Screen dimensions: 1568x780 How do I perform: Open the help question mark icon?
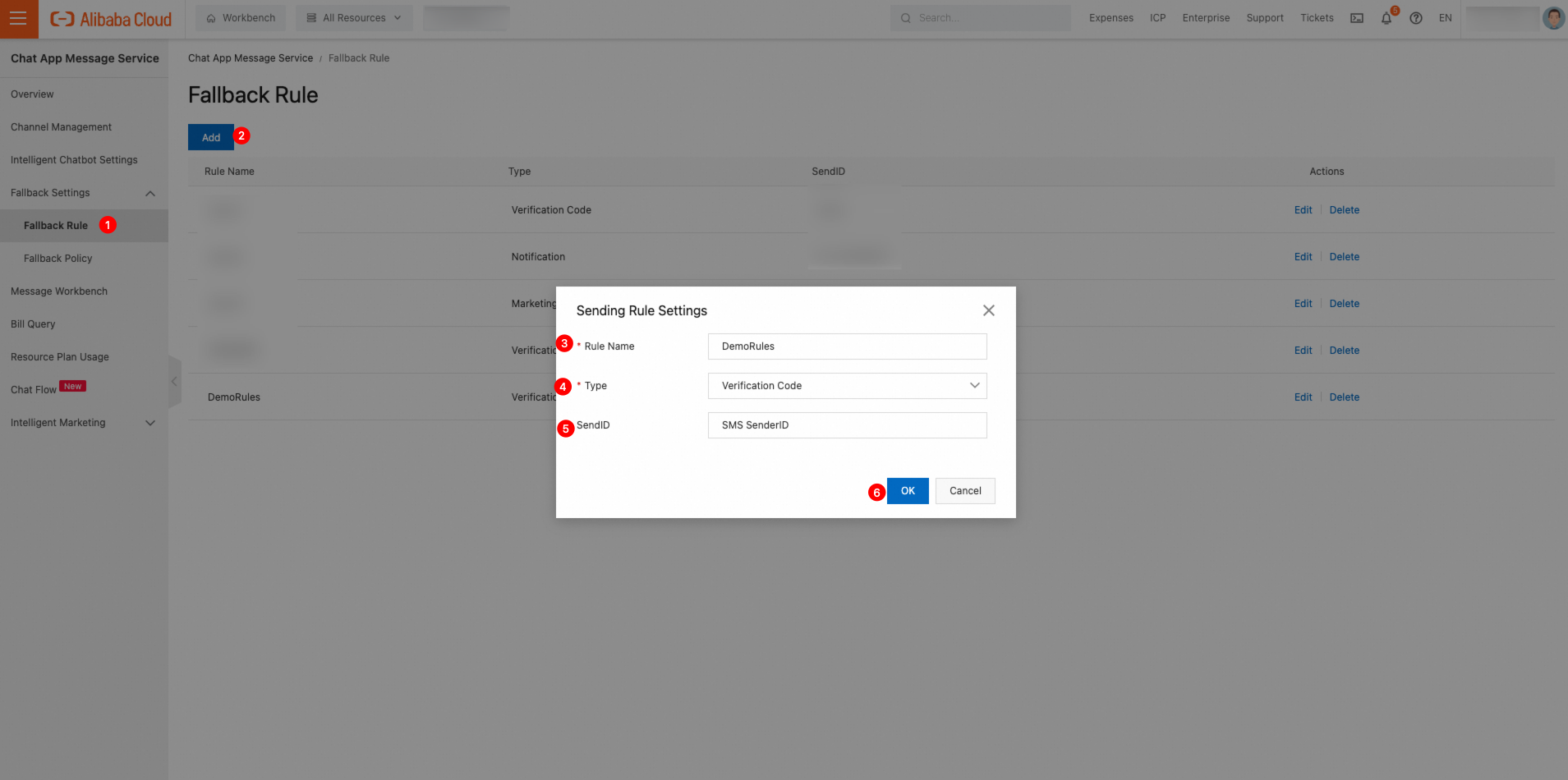[x=1416, y=18]
